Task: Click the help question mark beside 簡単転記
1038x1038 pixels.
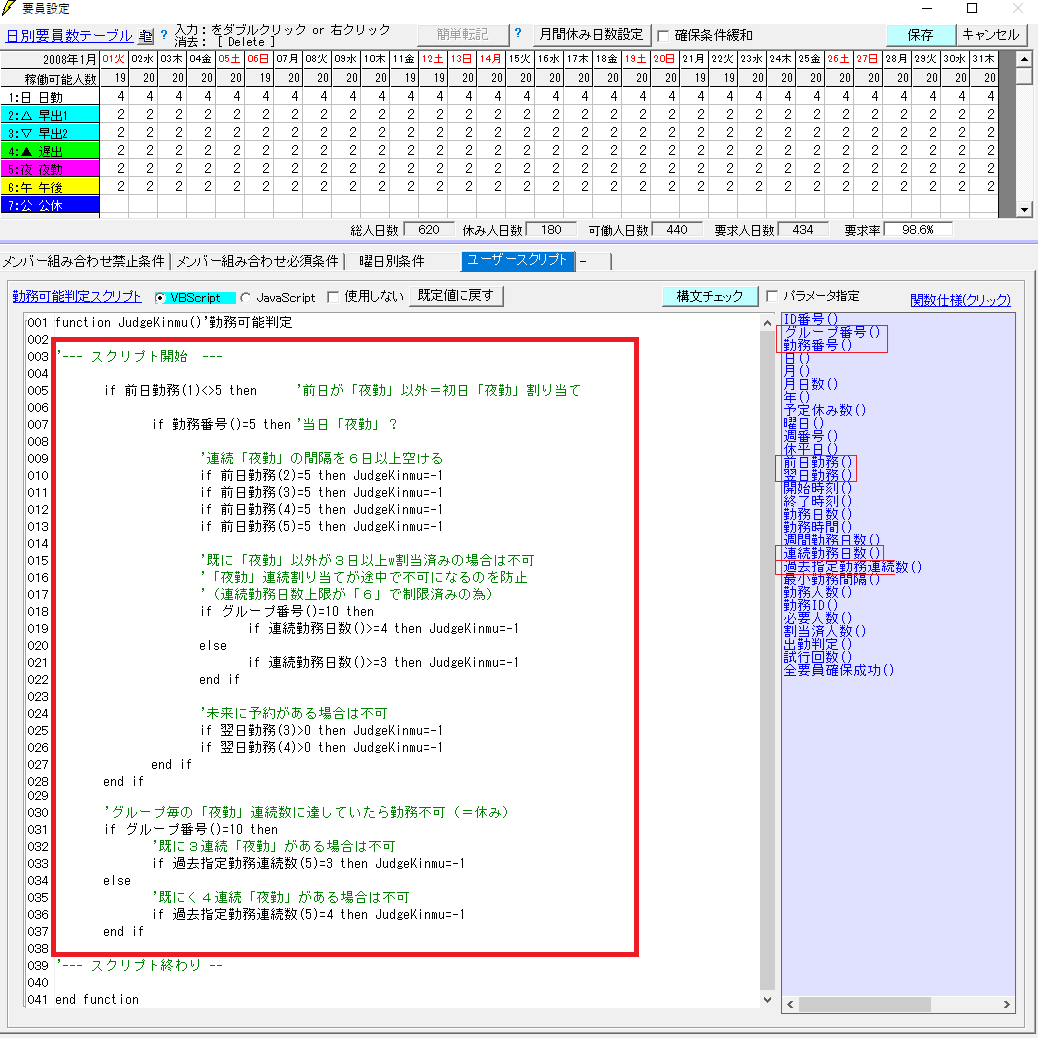Action: (518, 34)
